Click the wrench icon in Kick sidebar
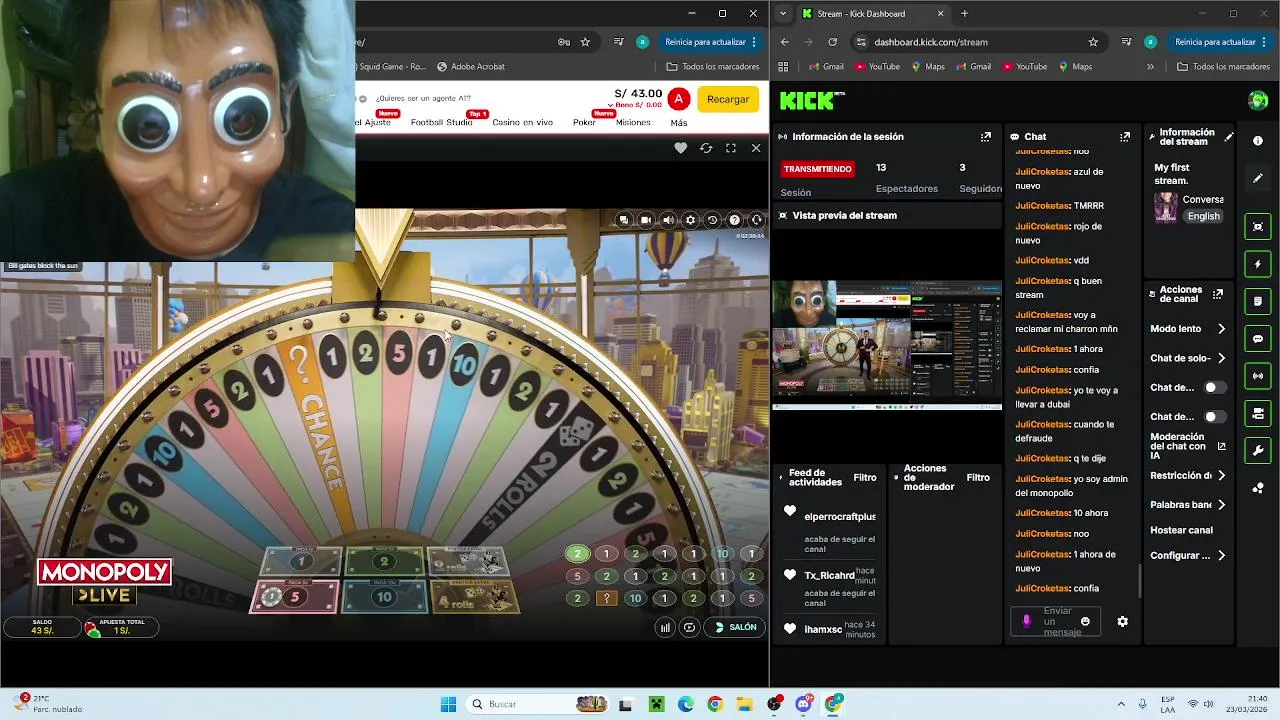Image resolution: width=1280 pixels, height=720 pixels. click(x=1258, y=450)
